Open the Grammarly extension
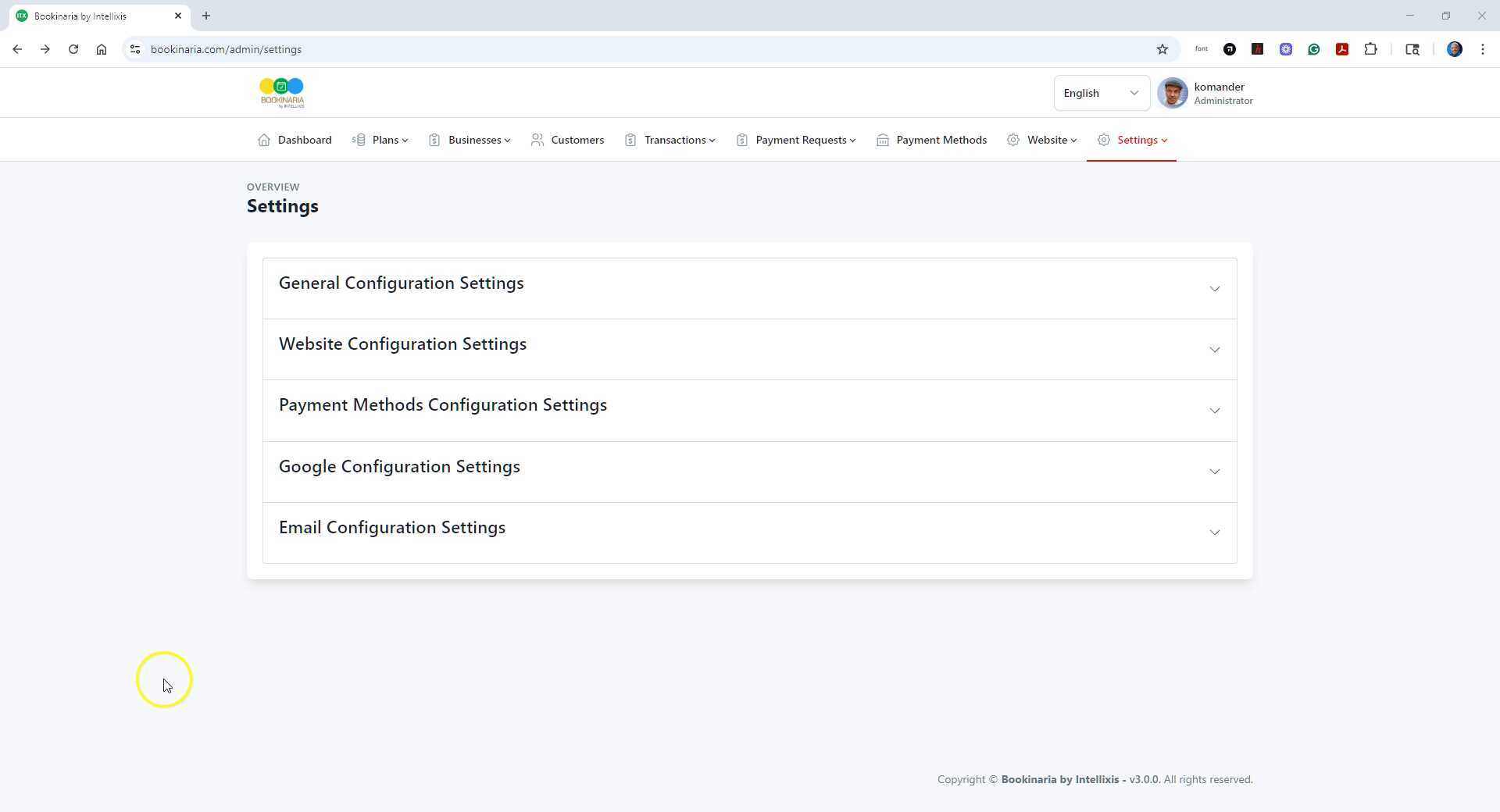 point(1314,48)
